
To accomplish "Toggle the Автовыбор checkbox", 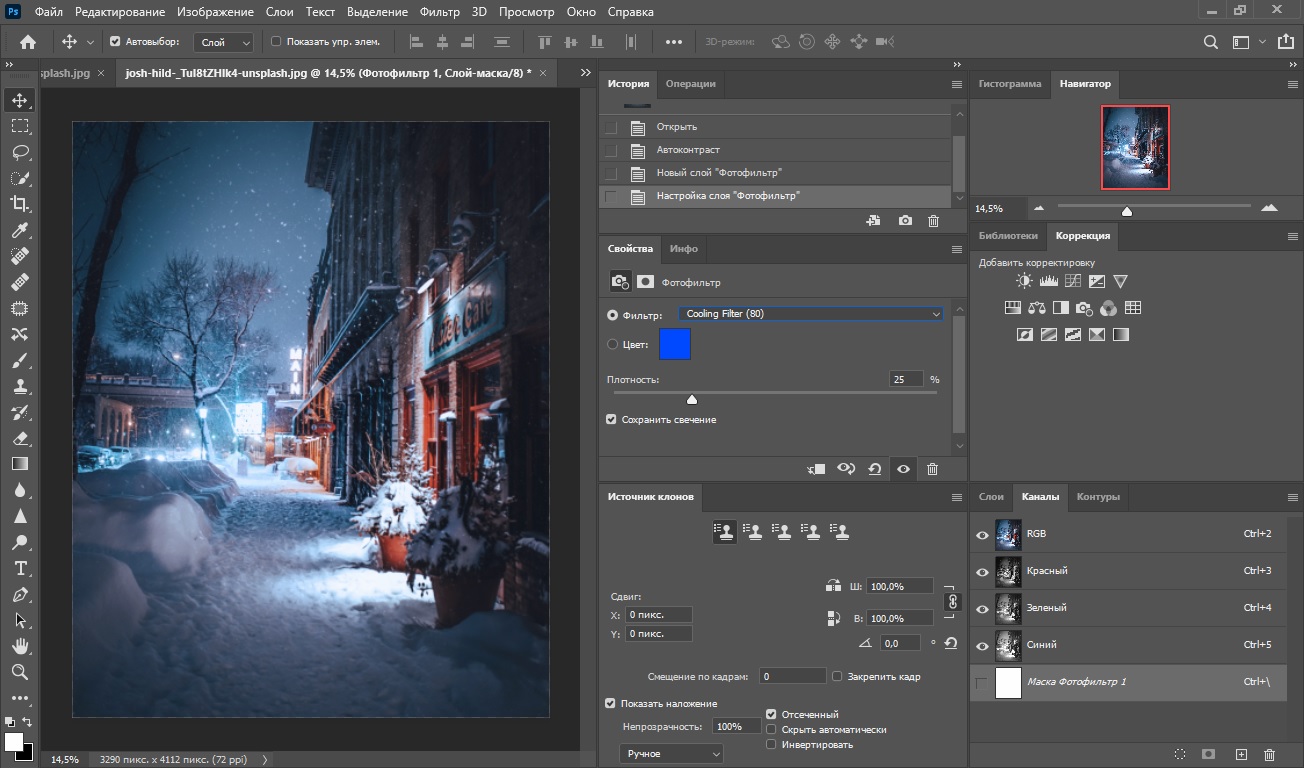I will pyautogui.click(x=115, y=42).
